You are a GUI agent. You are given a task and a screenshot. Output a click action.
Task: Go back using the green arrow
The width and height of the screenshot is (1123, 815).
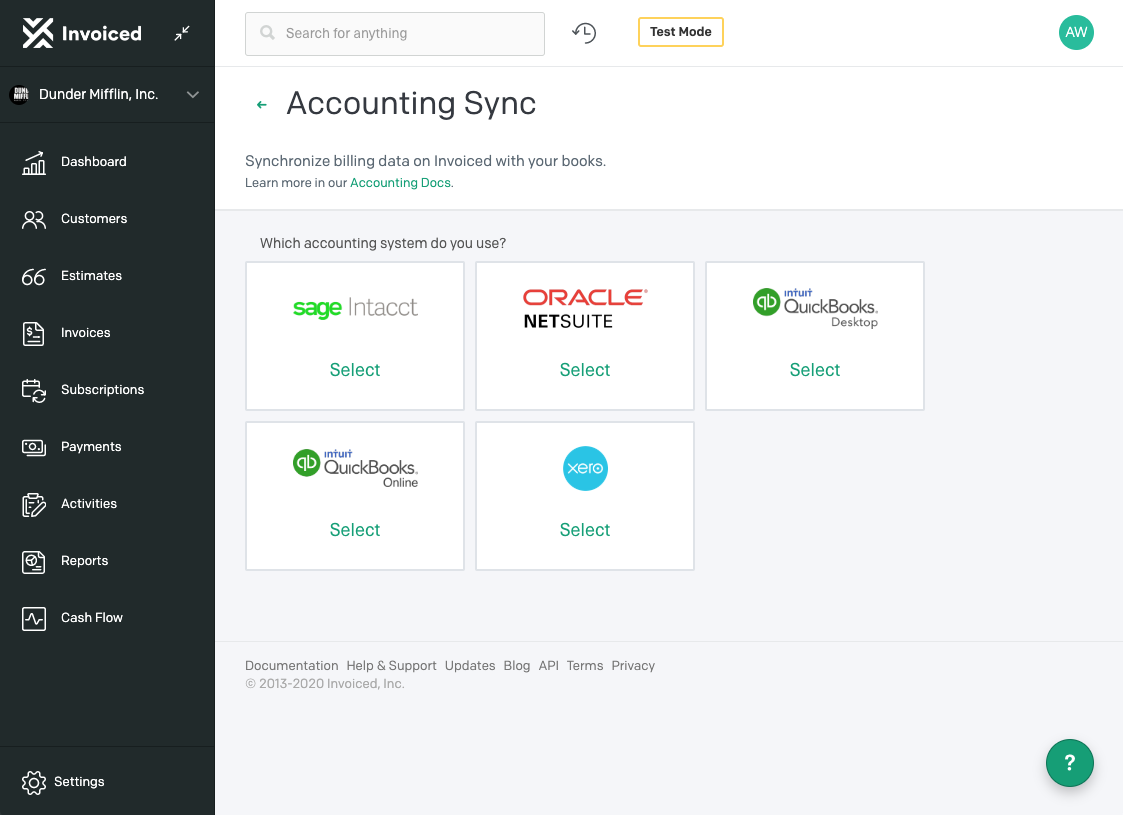[262, 105]
